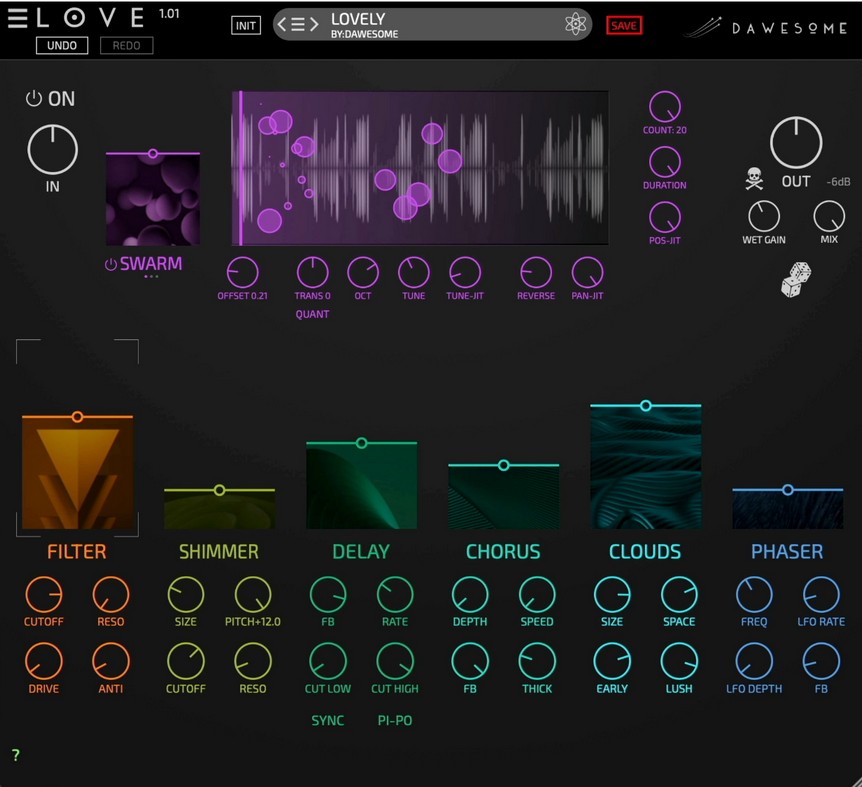Roll the dice randomizer icon

point(795,280)
